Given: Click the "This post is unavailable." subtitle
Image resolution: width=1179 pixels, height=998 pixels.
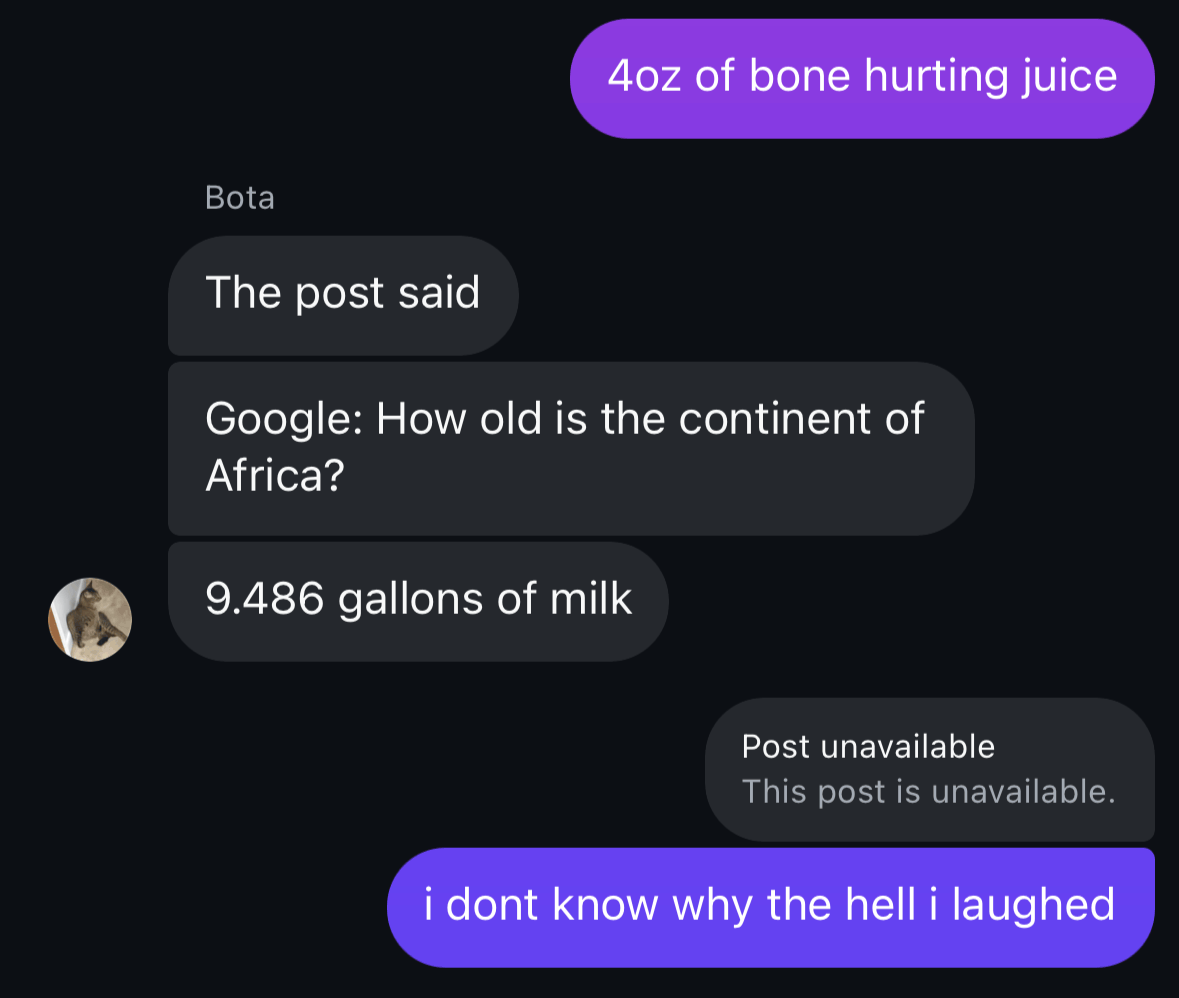Looking at the screenshot, I should [x=928, y=792].
